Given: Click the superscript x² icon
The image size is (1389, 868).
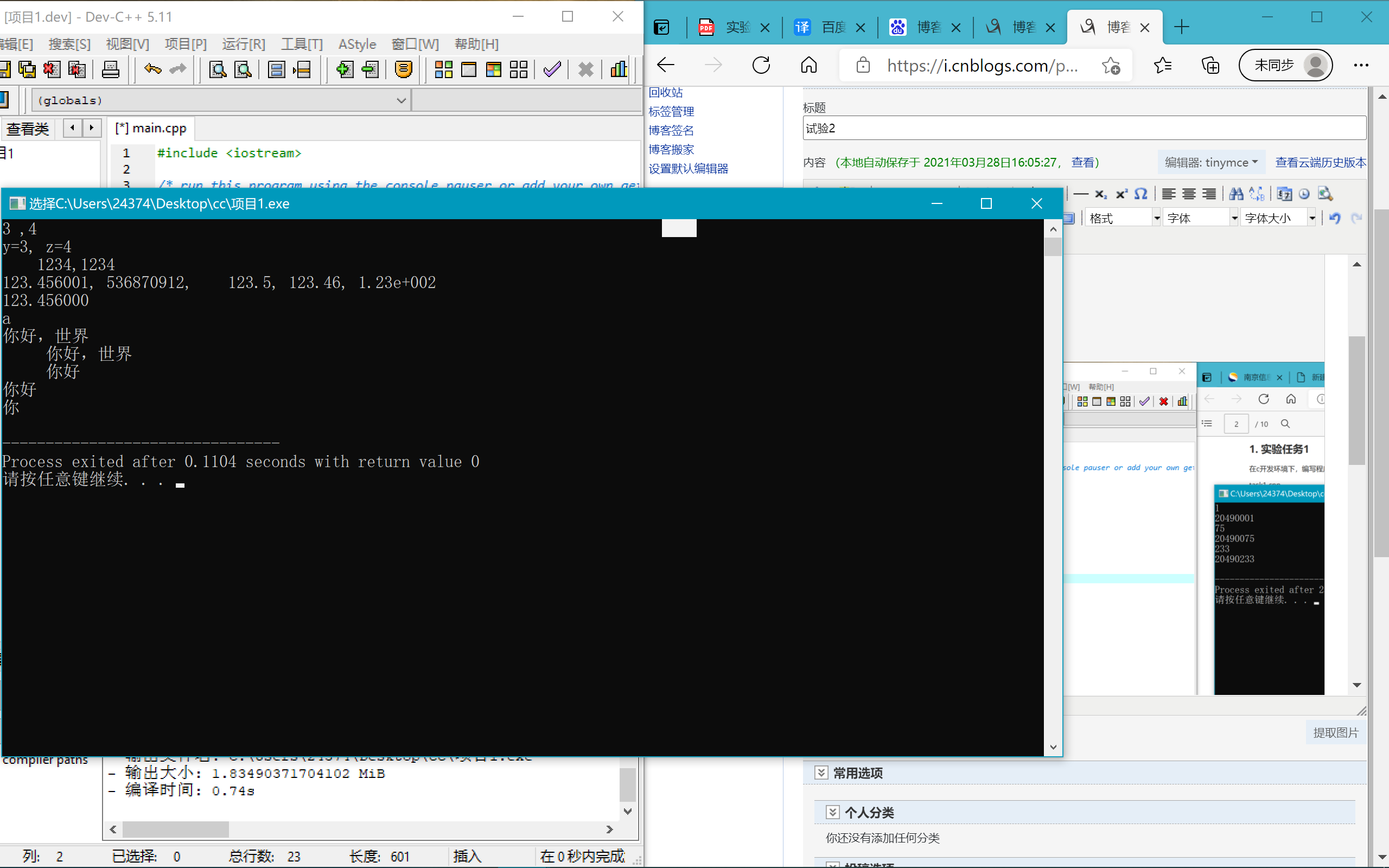Looking at the screenshot, I should [x=1121, y=194].
